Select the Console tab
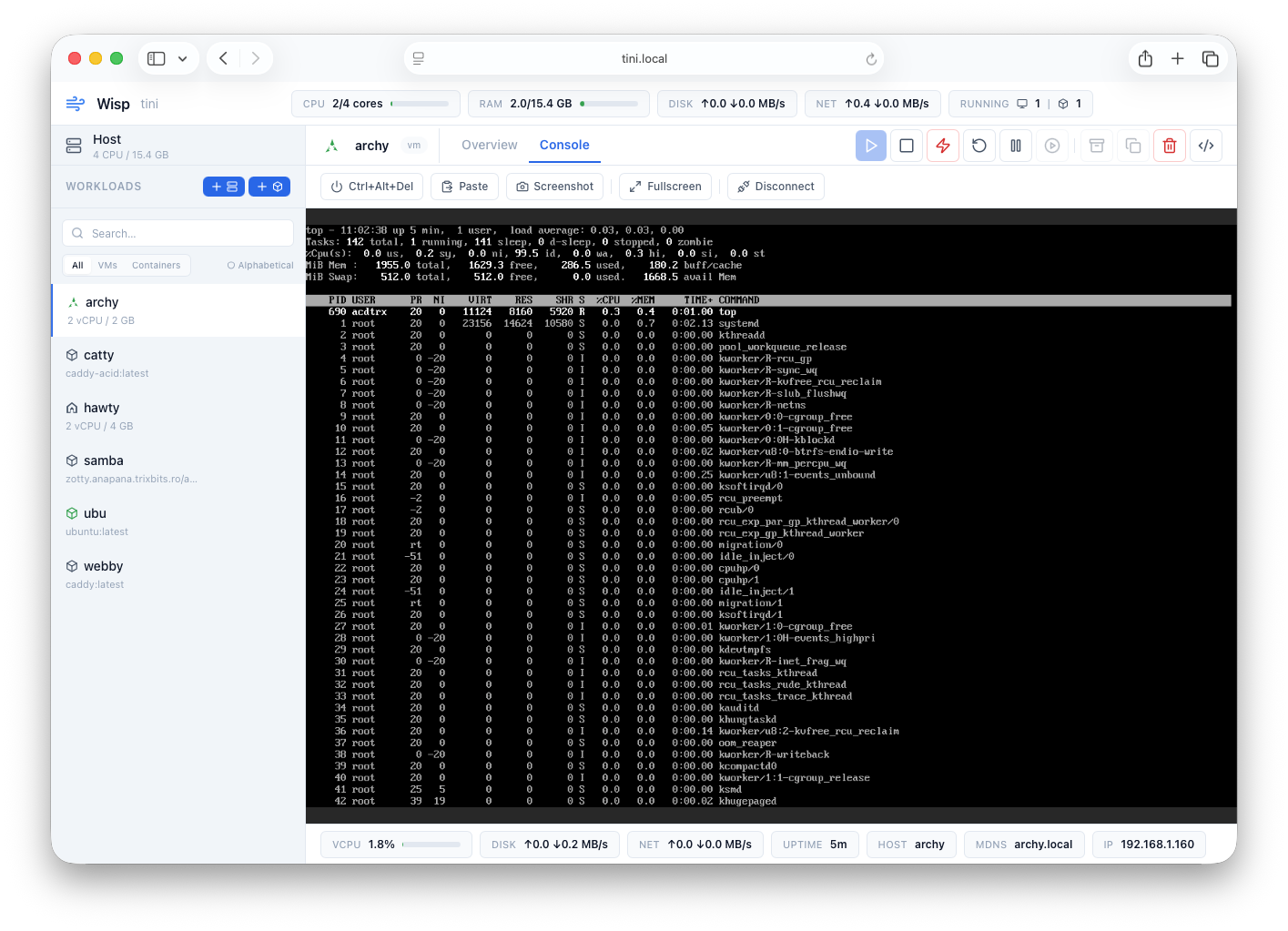 pyautogui.click(x=564, y=145)
